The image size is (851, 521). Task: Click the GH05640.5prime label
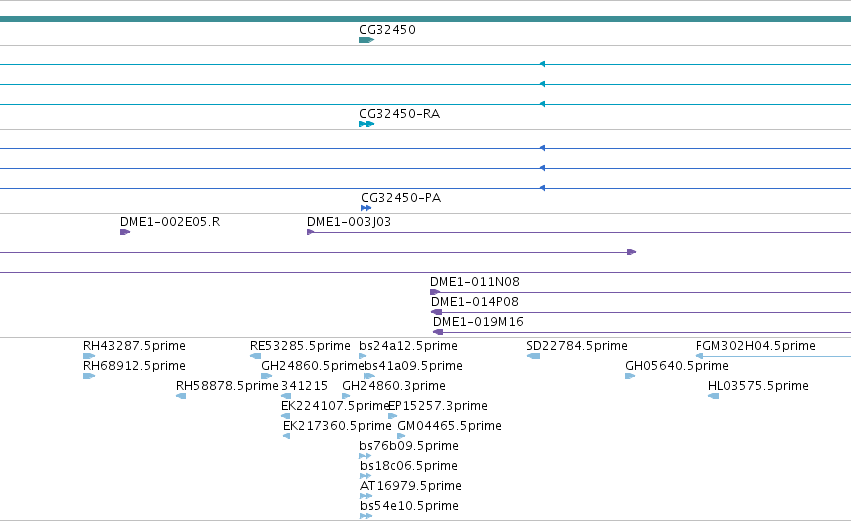click(x=677, y=366)
